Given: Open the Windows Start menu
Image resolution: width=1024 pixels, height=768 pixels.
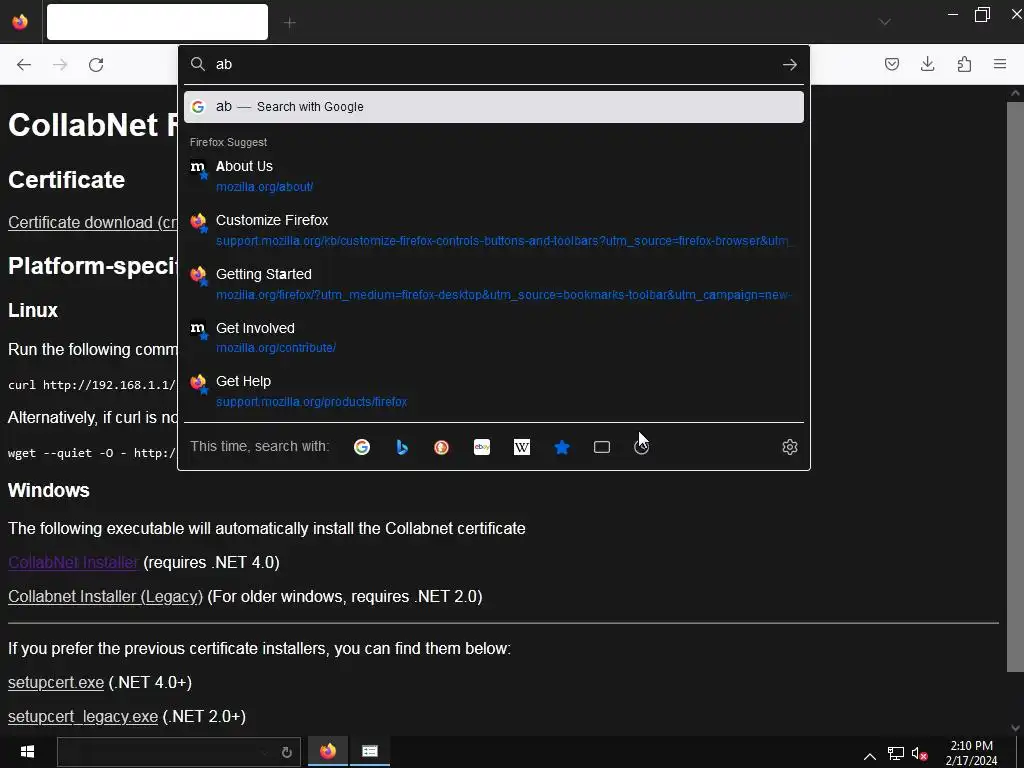Looking at the screenshot, I should tap(27, 752).
